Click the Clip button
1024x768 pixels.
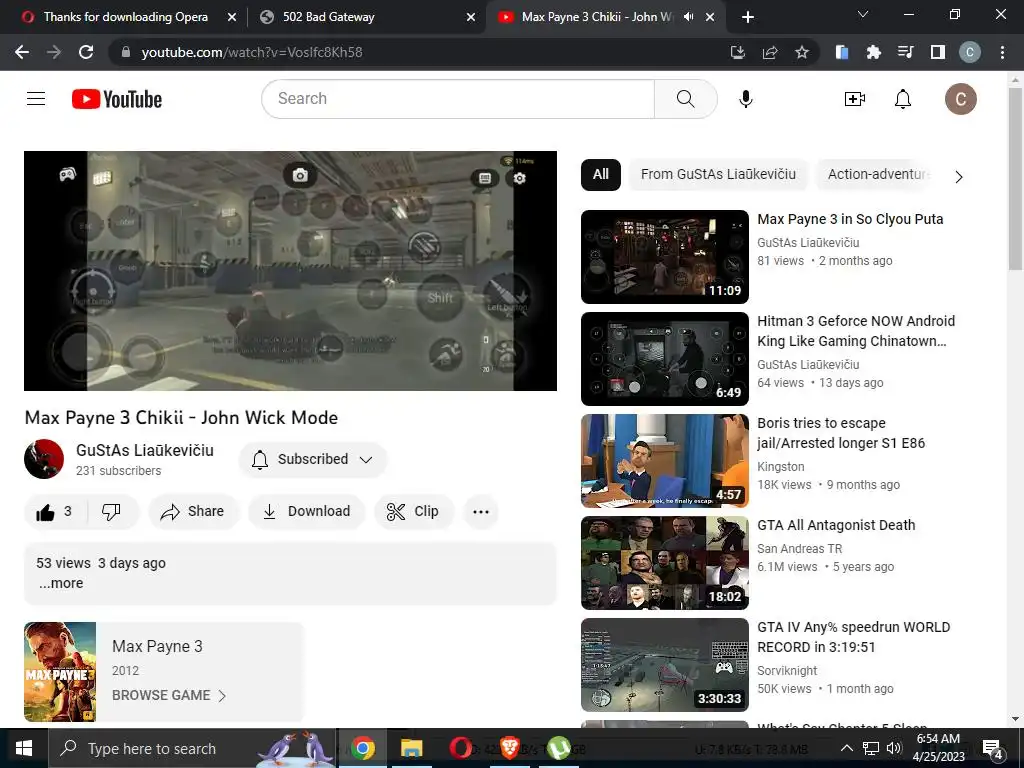point(413,511)
